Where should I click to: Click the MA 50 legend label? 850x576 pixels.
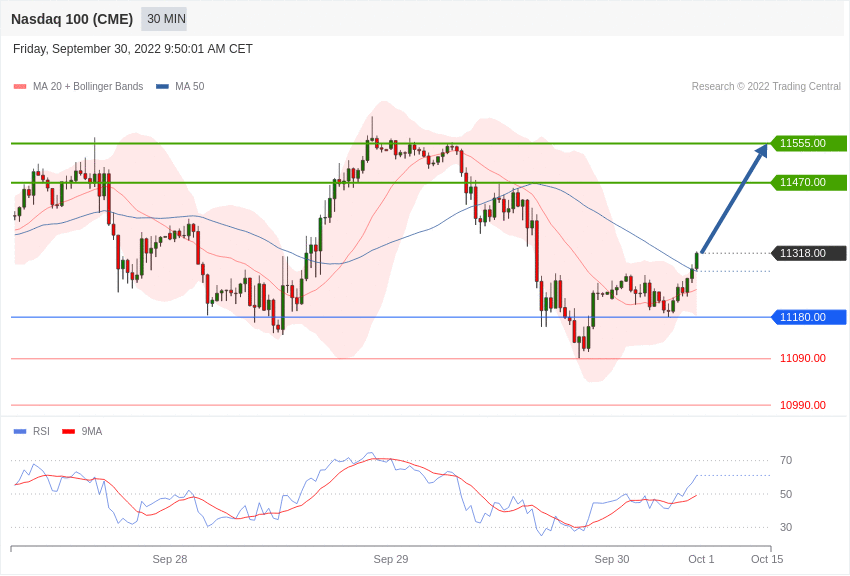click(x=190, y=86)
